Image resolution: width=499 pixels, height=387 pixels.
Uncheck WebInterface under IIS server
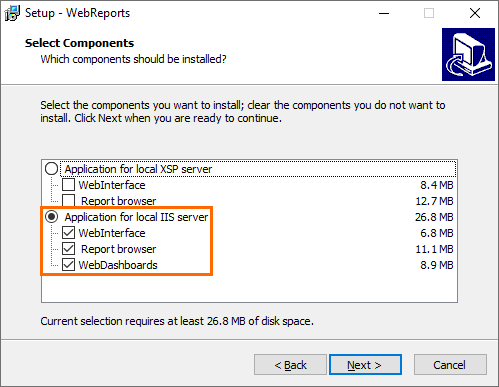(x=68, y=233)
